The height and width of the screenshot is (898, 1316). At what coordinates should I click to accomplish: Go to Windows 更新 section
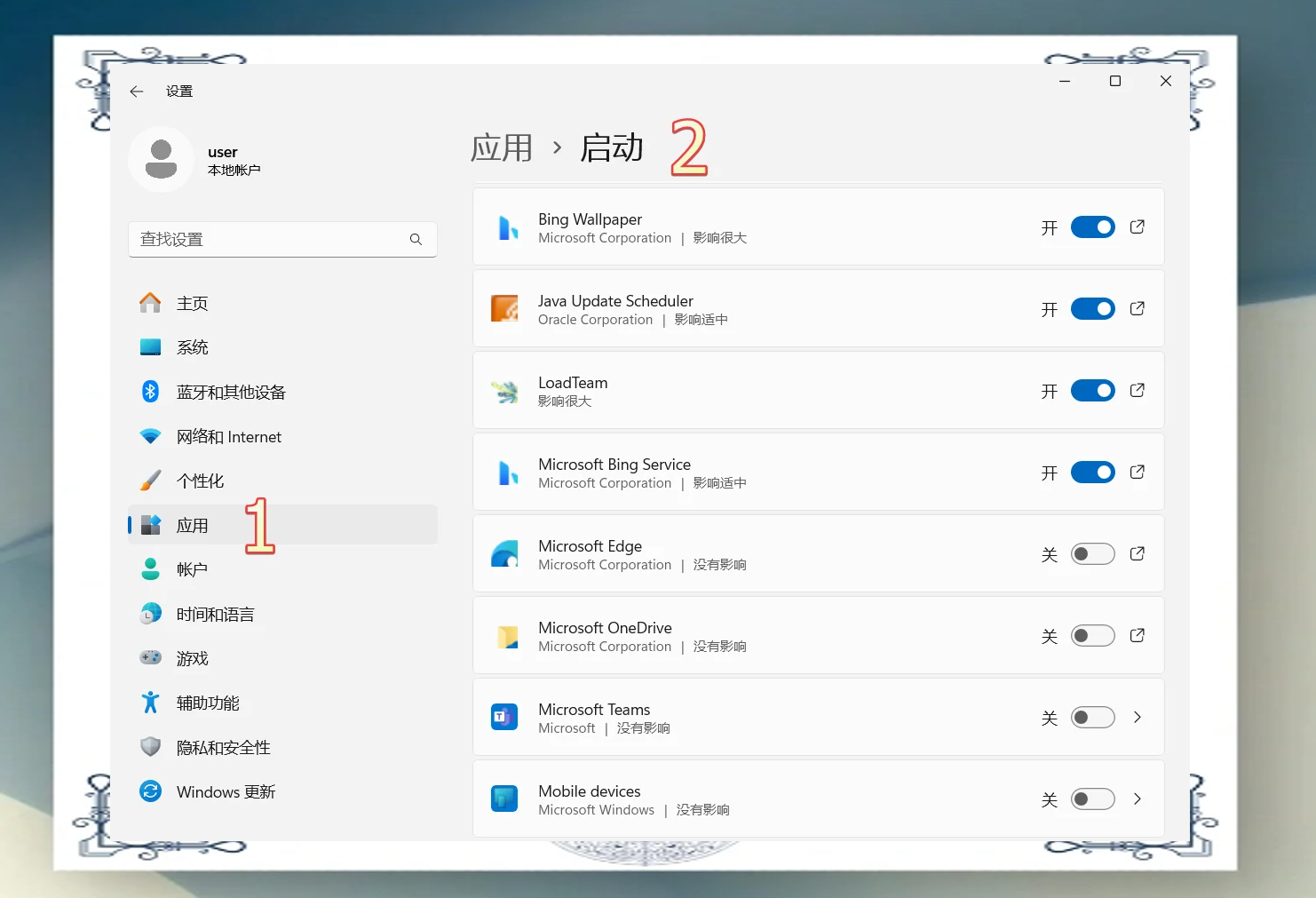226,792
